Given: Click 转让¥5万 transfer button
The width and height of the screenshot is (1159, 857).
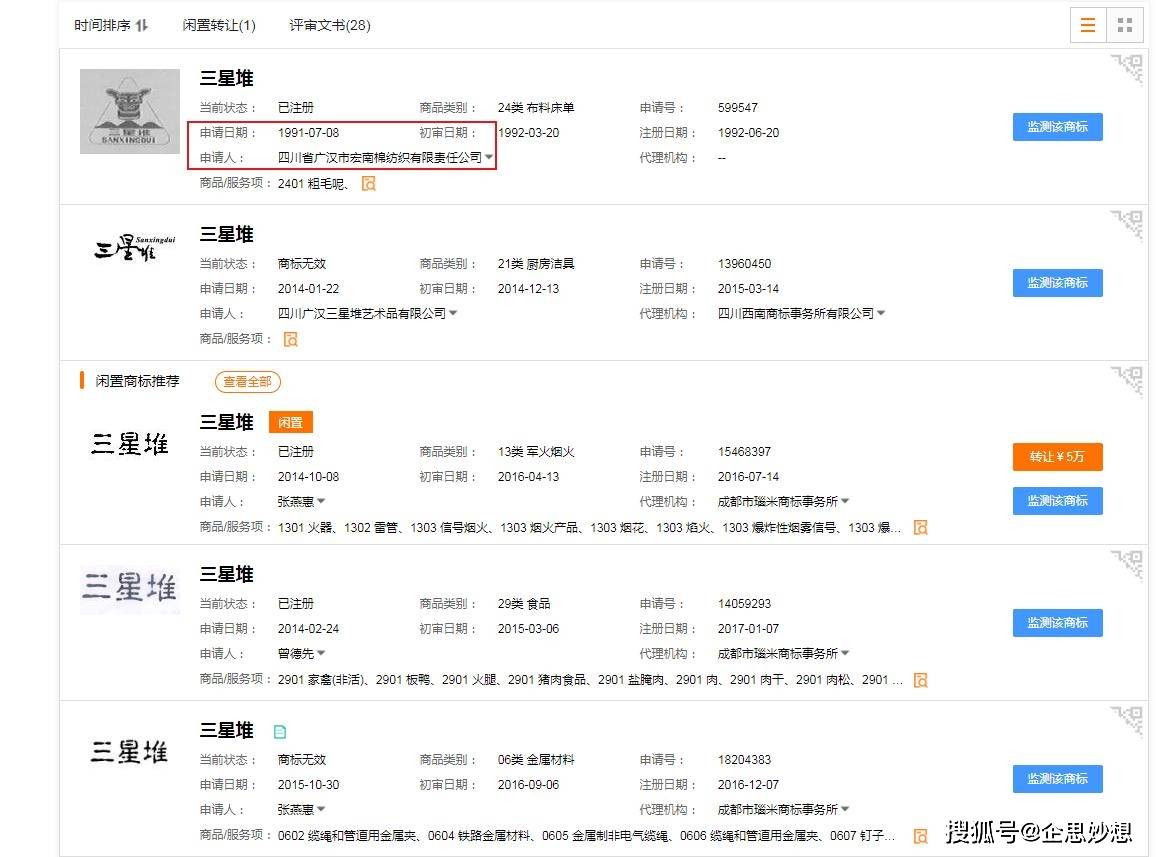Looking at the screenshot, I should click(x=1057, y=457).
